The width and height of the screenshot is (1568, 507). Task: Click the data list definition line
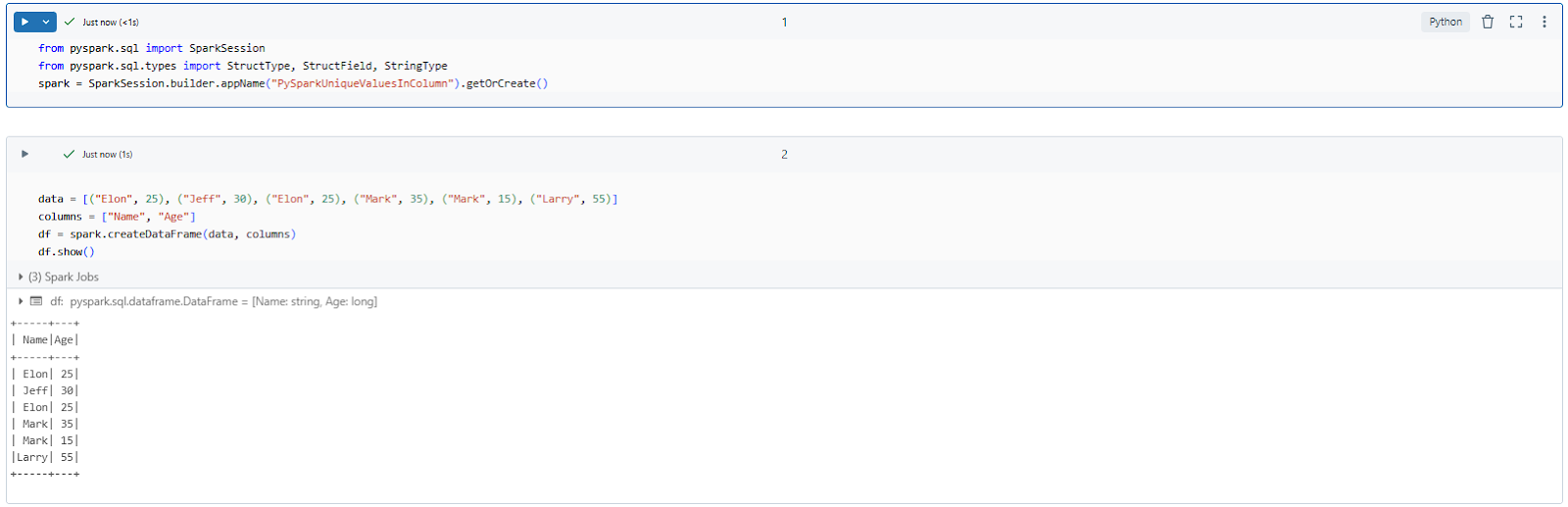click(x=328, y=199)
